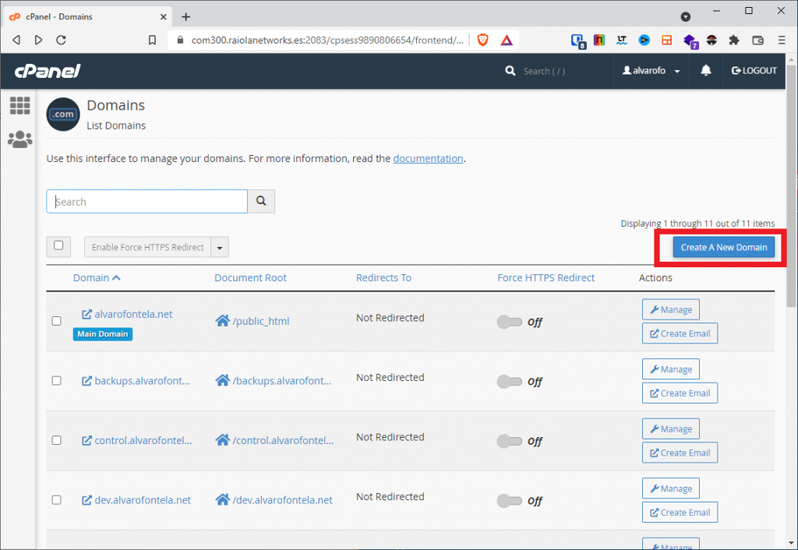Click the cPanel logo

[47, 71]
